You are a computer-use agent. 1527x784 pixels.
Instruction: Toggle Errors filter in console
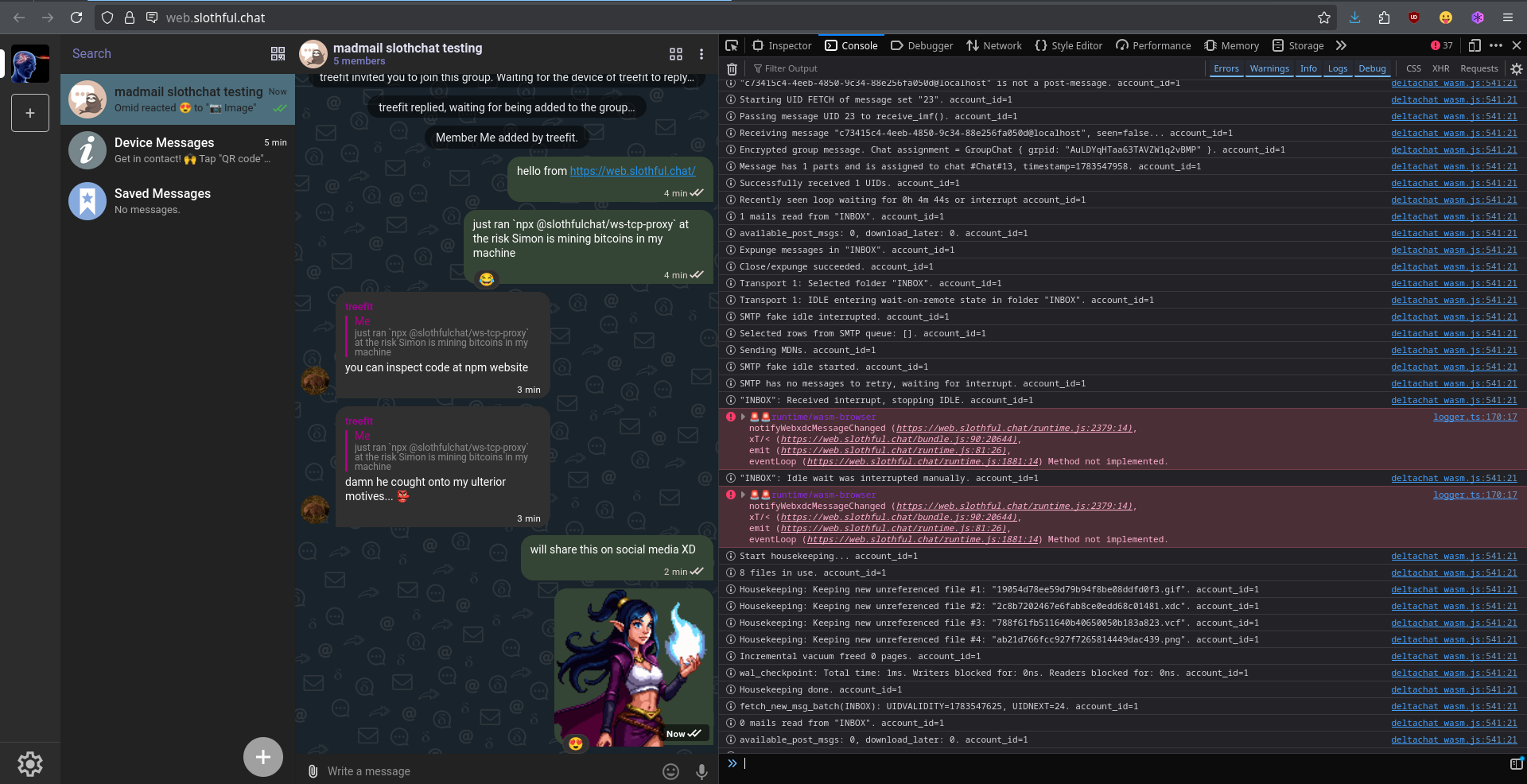point(1226,69)
